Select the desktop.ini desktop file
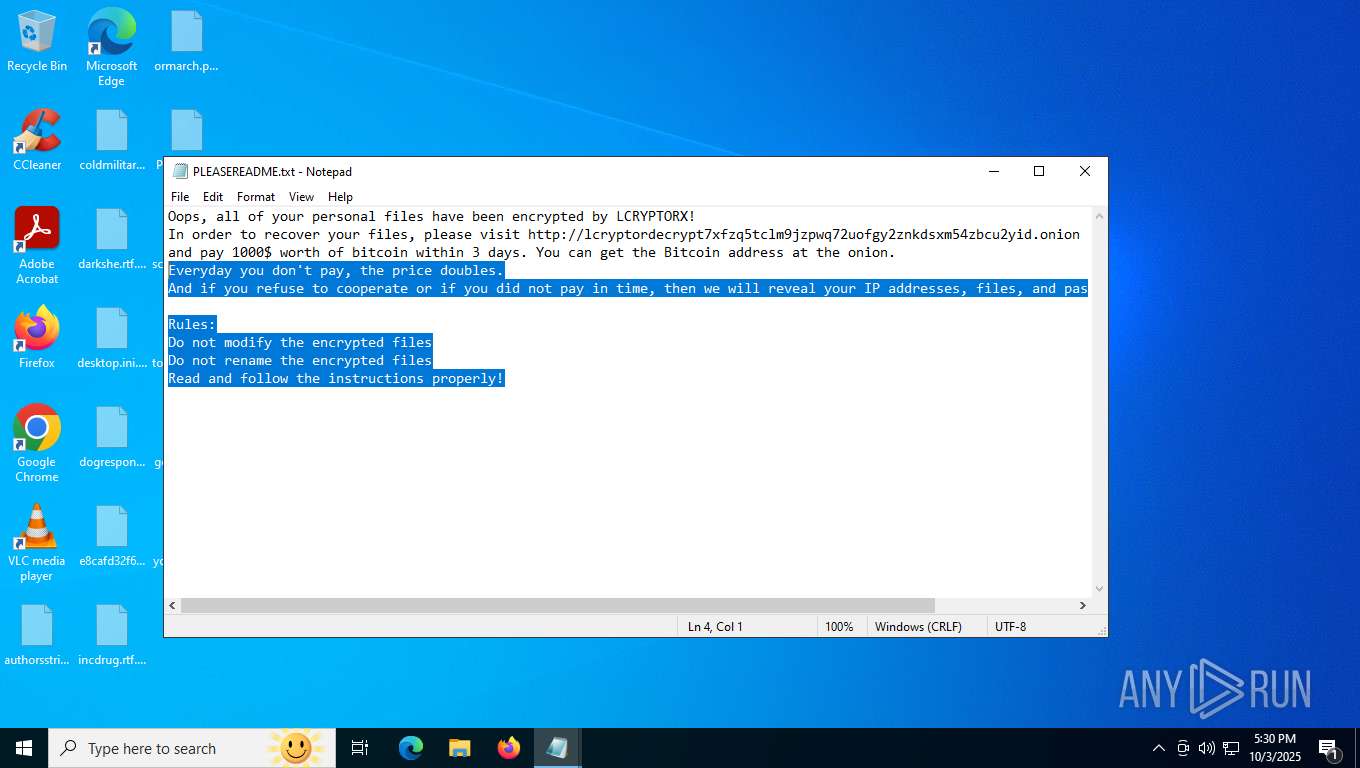The height and width of the screenshot is (768, 1360). 112,338
